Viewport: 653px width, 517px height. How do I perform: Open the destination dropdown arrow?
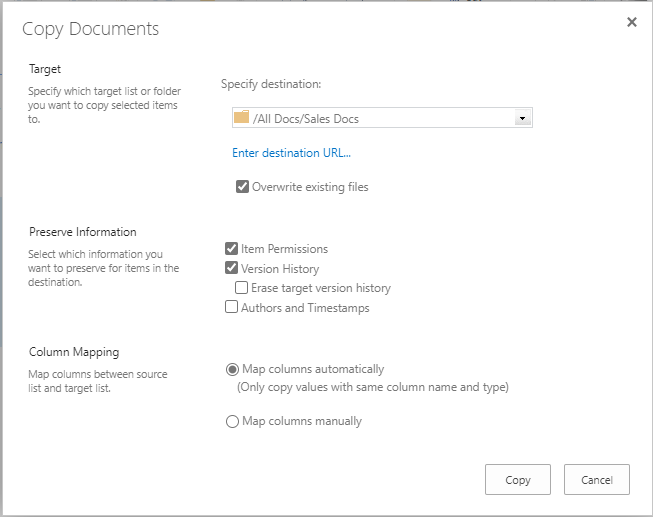click(522, 118)
